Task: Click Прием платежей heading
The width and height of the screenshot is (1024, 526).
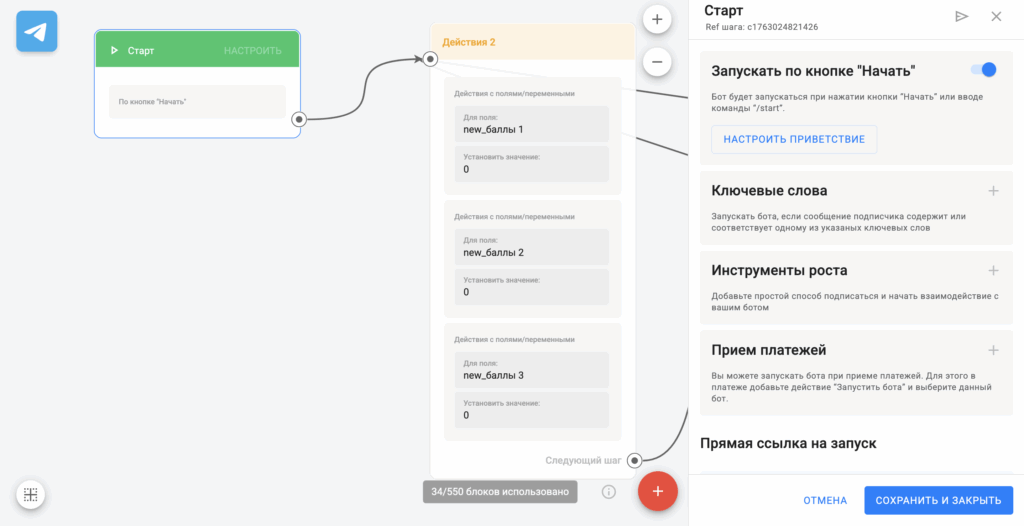Action: tap(769, 350)
